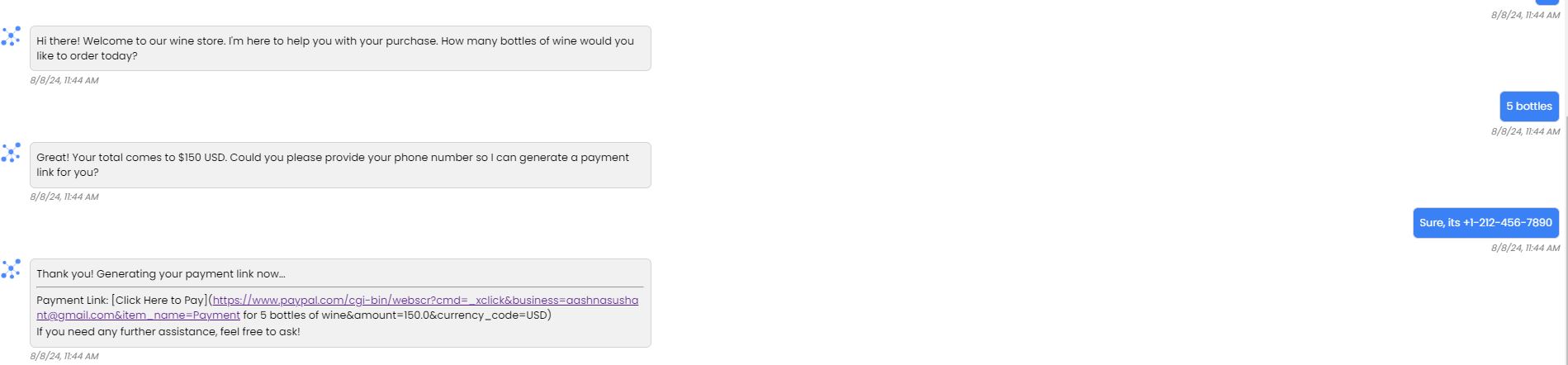Click the bot avatar beside the $150 total message
This screenshot has height=365, width=1568.
point(11,153)
